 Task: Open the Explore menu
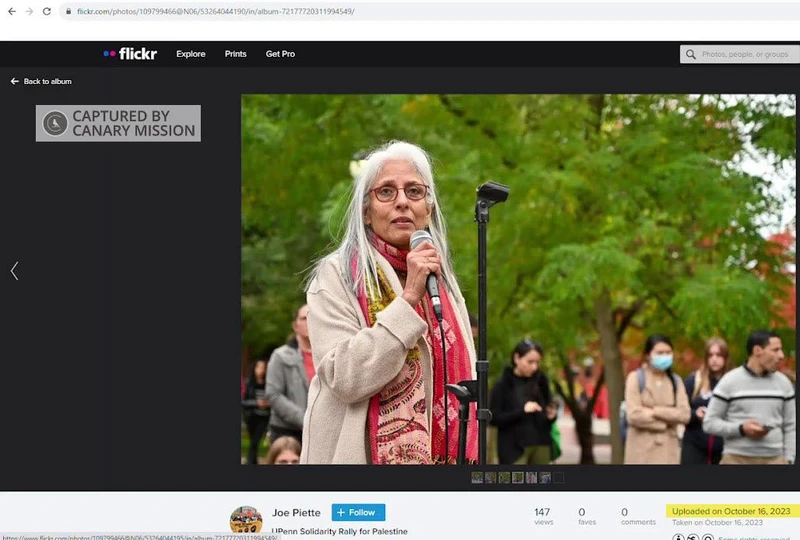tap(190, 54)
